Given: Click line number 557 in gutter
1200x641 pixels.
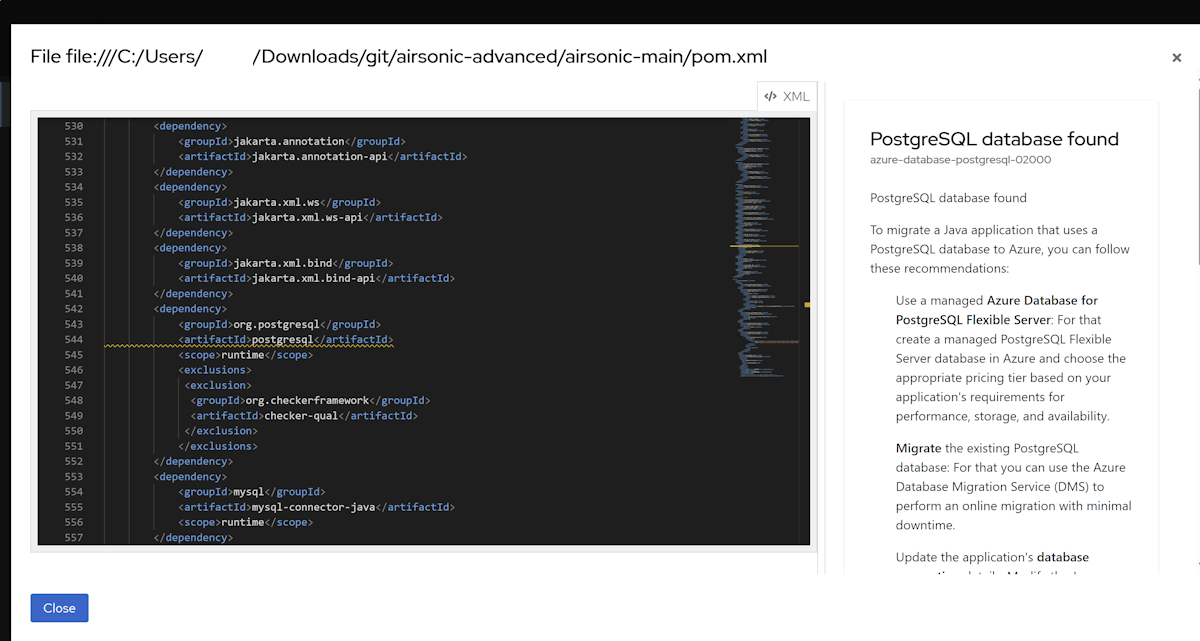Looking at the screenshot, I should pyautogui.click(x=73, y=538).
